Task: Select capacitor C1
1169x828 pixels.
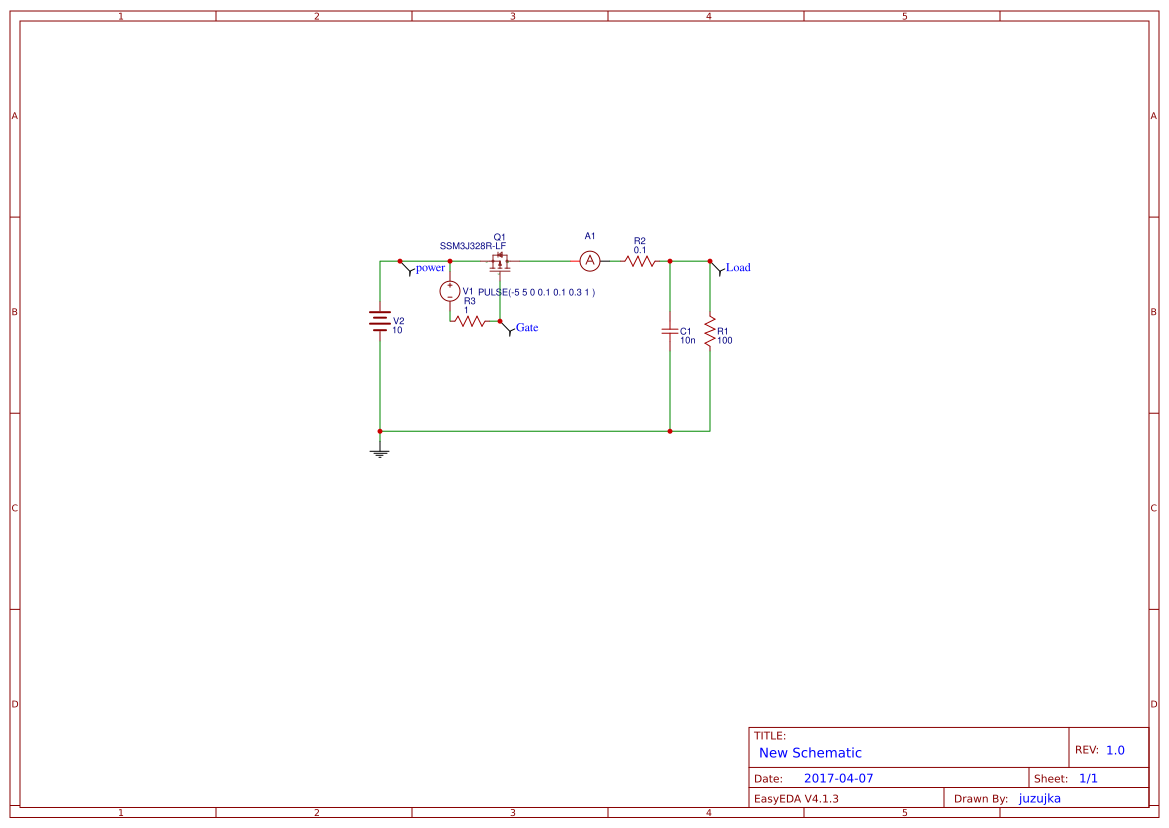Action: tap(670, 332)
